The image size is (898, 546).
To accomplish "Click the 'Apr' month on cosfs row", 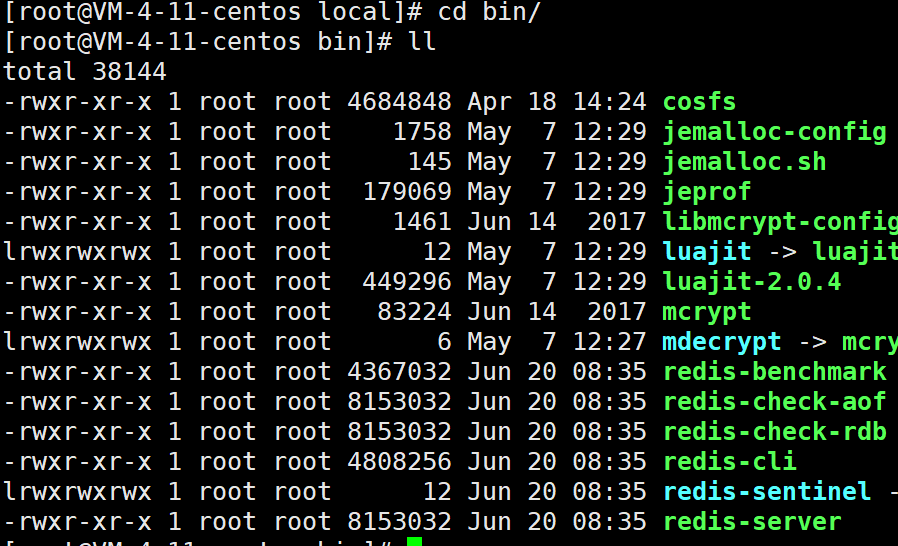I will click(490, 103).
